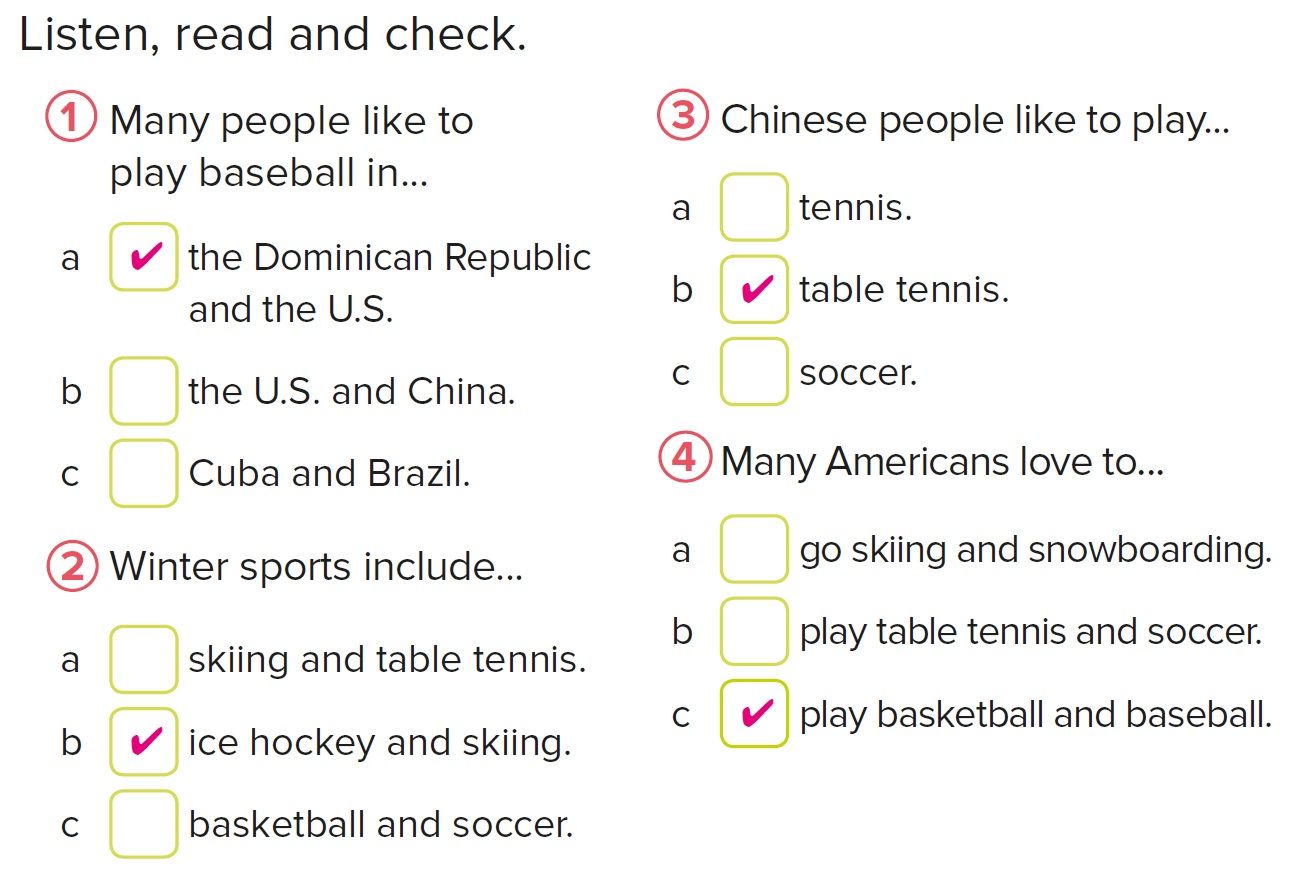The width and height of the screenshot is (1289, 875).
Task: Click the circled number 3 question marker
Action: [x=683, y=117]
